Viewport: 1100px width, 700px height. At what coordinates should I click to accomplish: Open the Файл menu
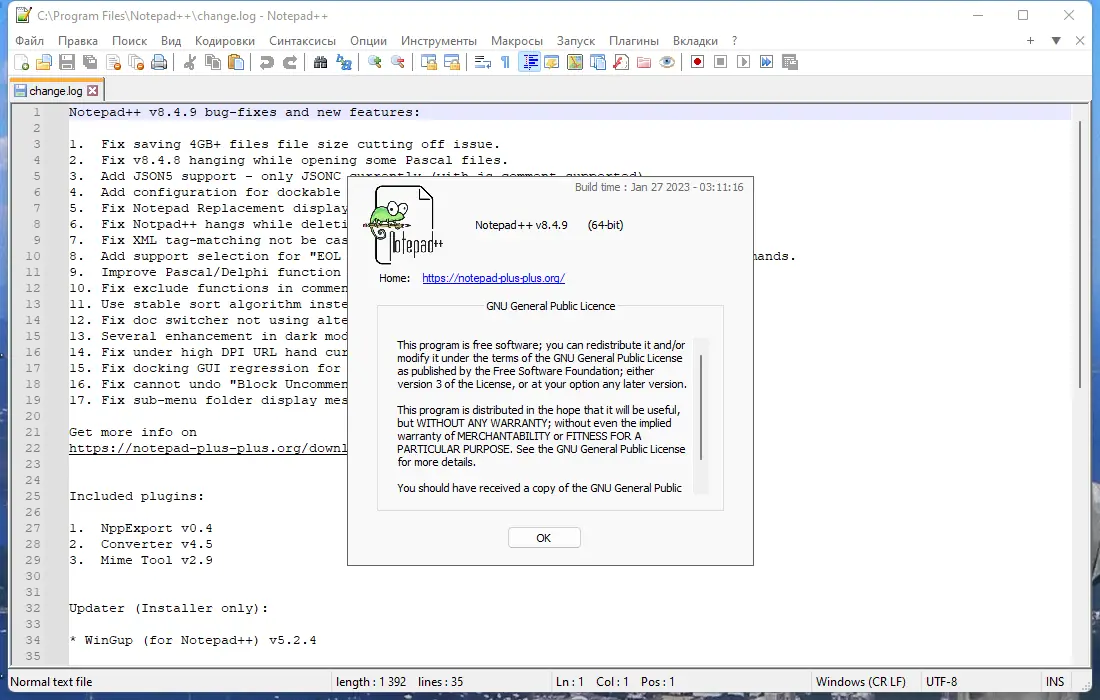[x=29, y=41]
